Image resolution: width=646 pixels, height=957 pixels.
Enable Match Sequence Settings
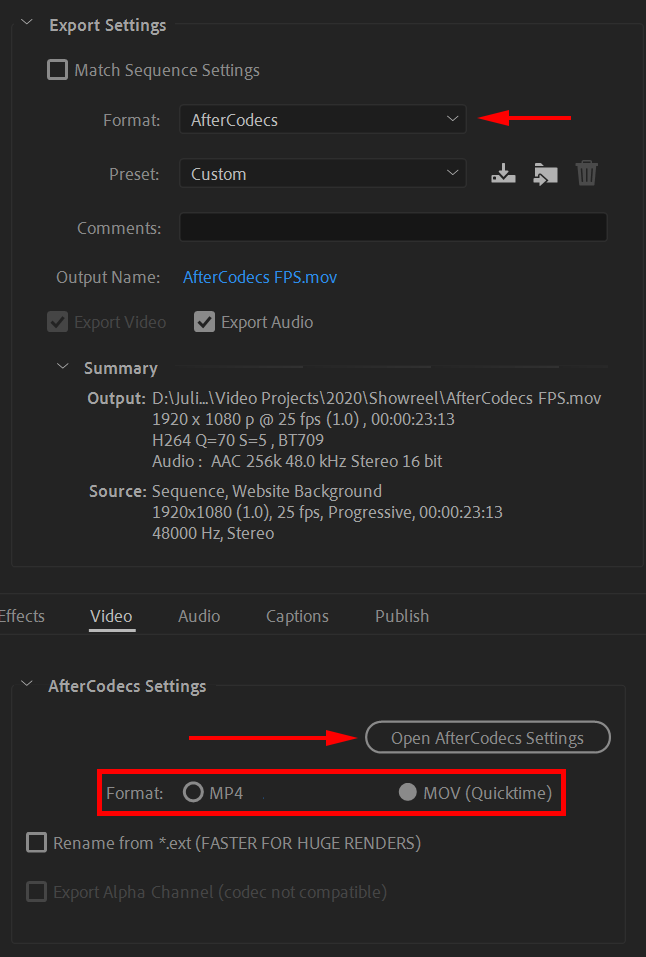tap(57, 70)
